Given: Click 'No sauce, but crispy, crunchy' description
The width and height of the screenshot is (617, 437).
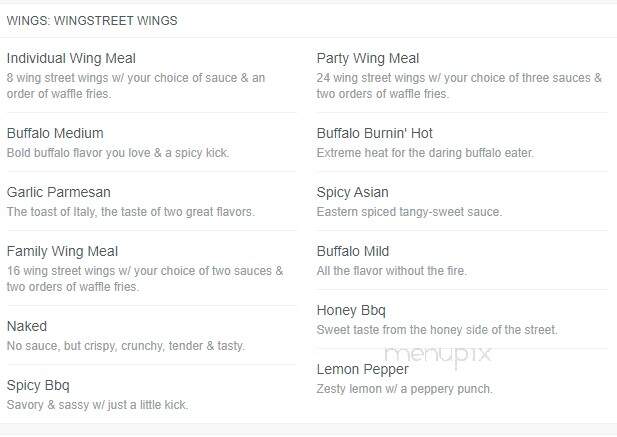Looking at the screenshot, I should [126, 346].
